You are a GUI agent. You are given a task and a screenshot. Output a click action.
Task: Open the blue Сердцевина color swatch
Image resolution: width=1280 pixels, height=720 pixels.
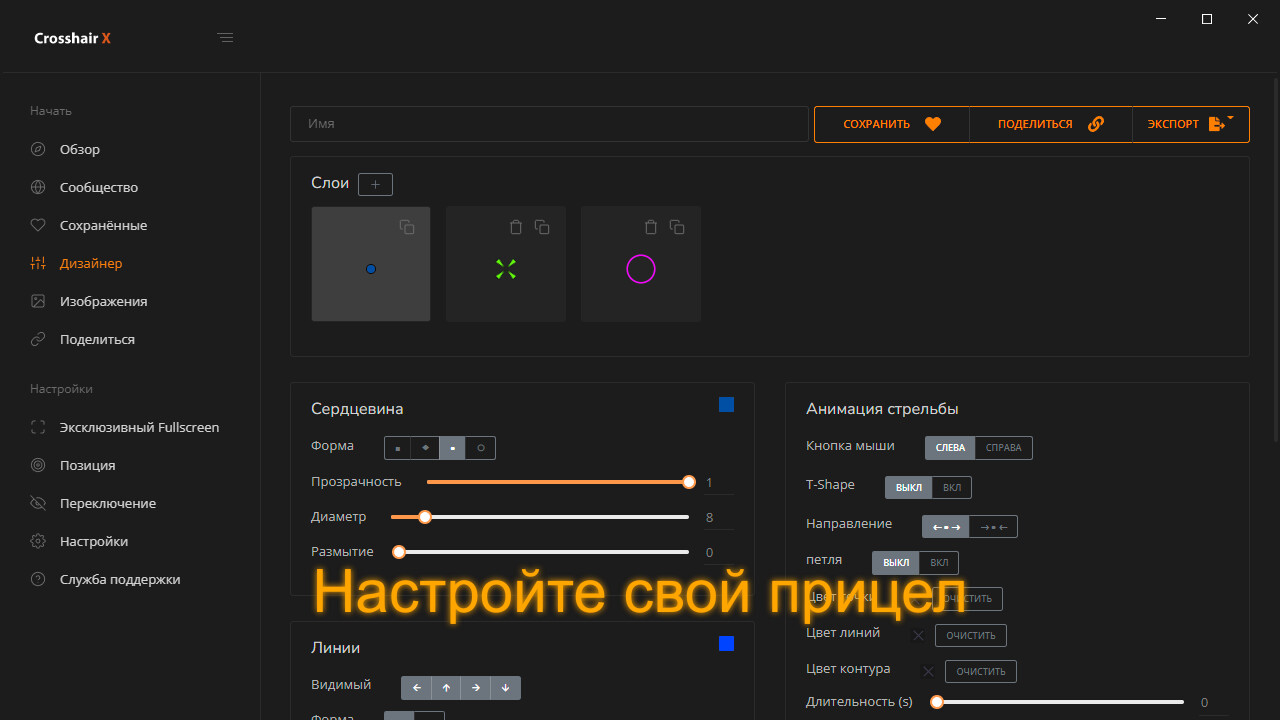coord(726,405)
